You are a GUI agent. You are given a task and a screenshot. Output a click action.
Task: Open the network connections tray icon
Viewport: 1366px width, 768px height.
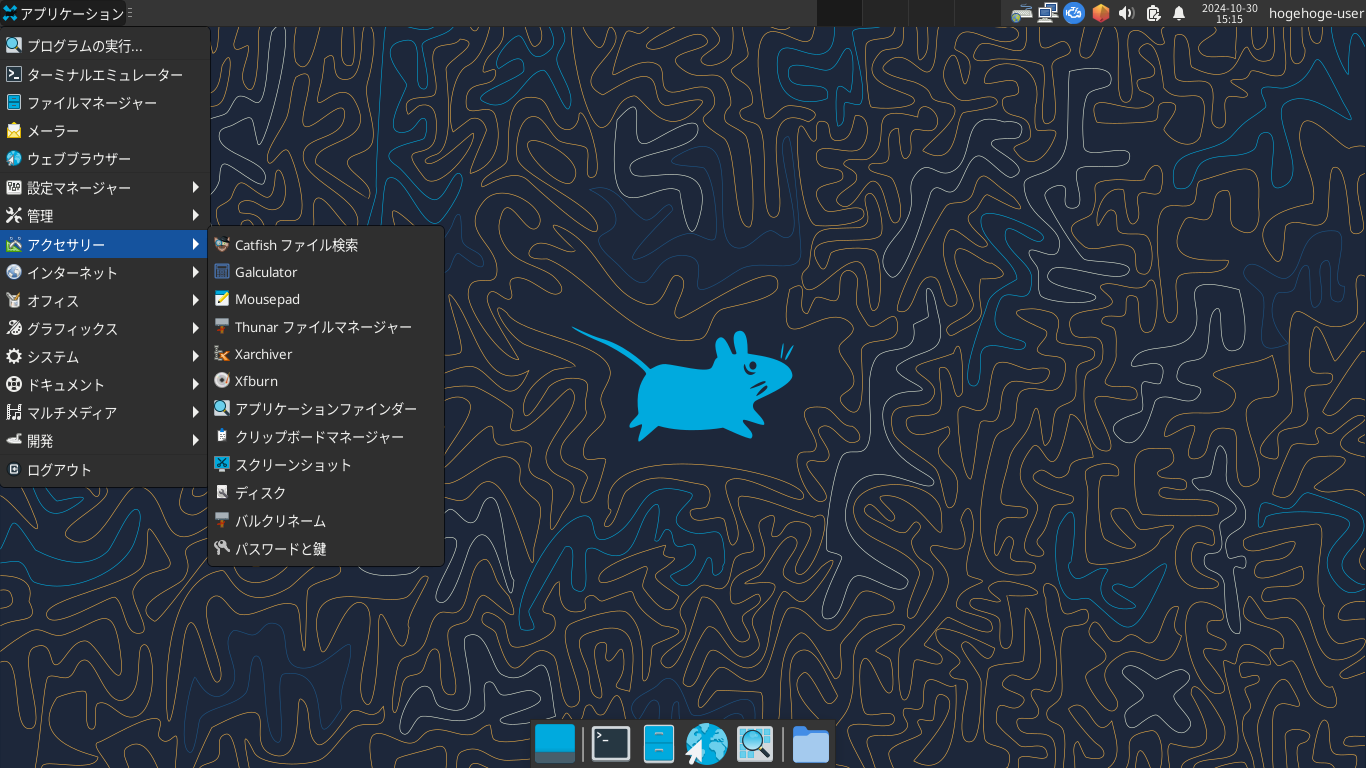[x=1048, y=13]
